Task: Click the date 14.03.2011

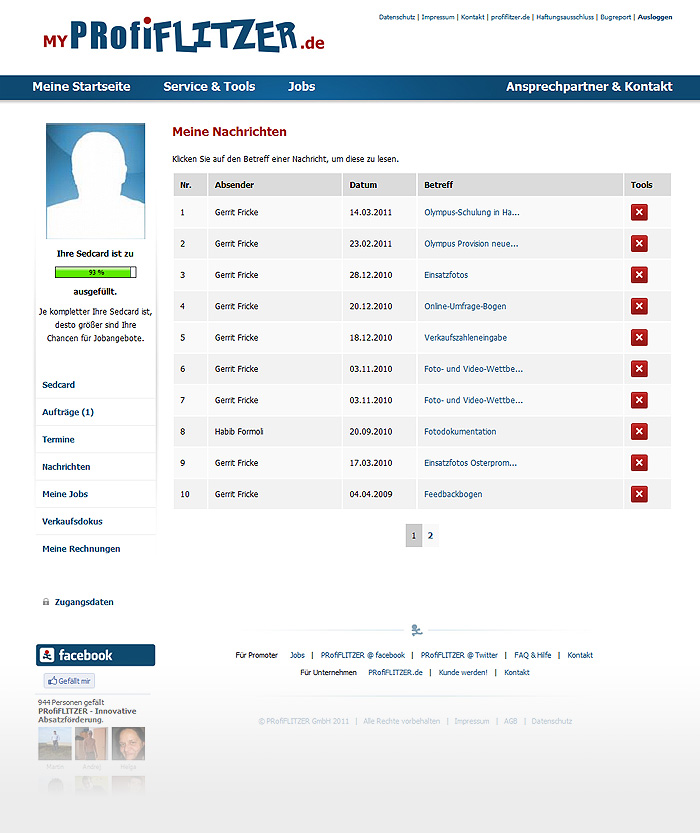Action: pyautogui.click(x=371, y=212)
